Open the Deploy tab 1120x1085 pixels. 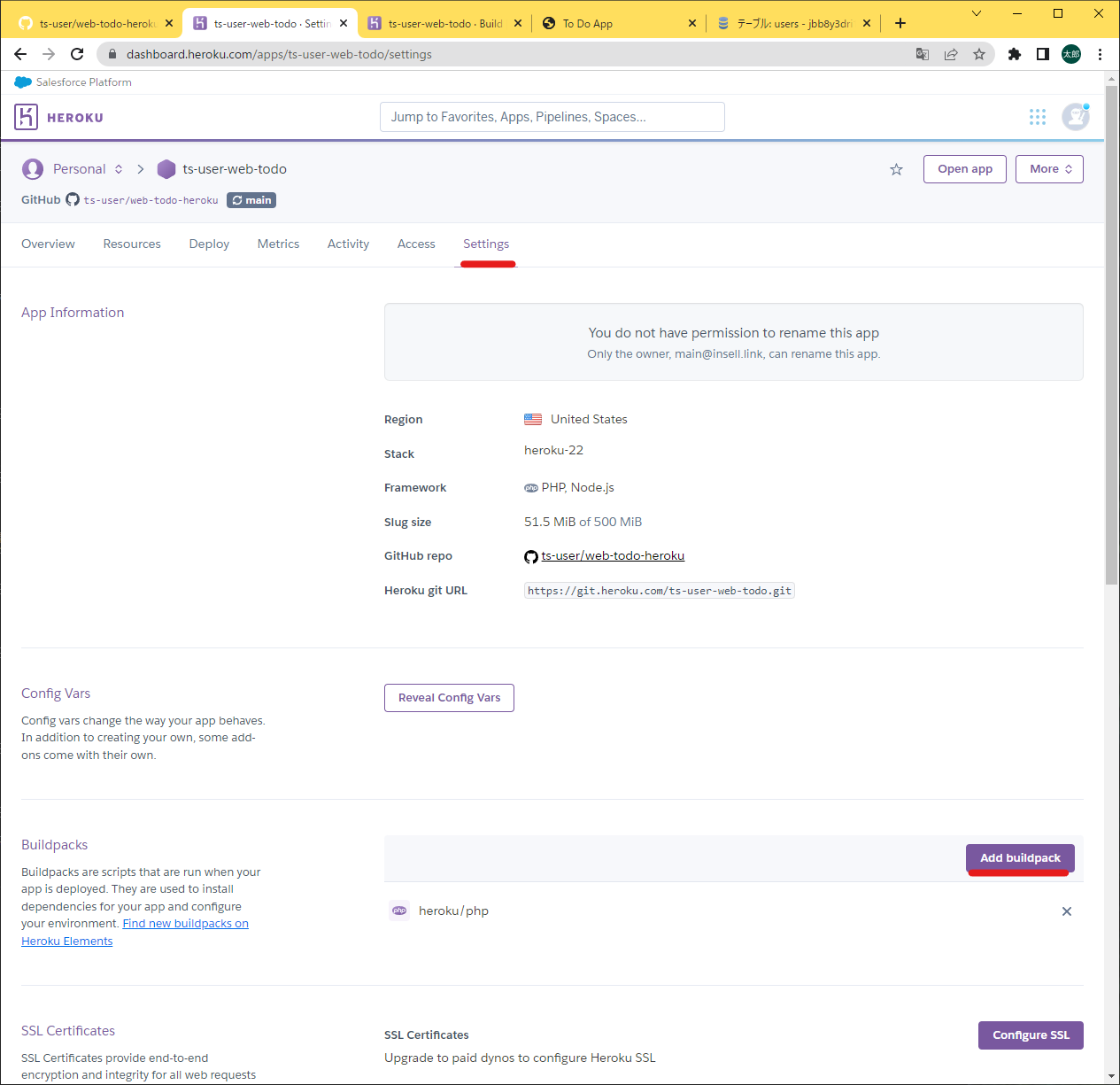(209, 244)
